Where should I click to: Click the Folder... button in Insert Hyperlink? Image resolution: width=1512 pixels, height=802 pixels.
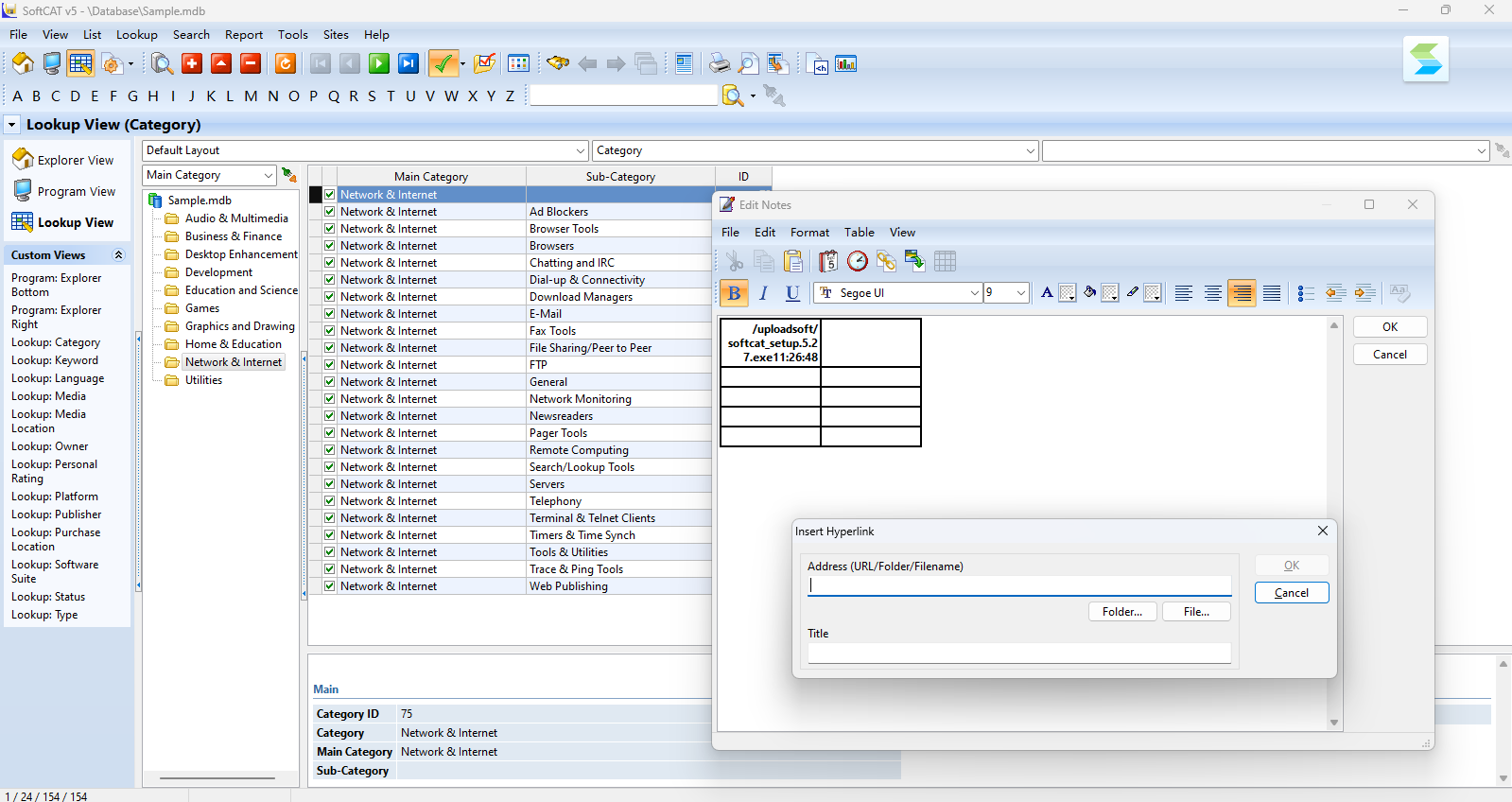tap(1122, 612)
